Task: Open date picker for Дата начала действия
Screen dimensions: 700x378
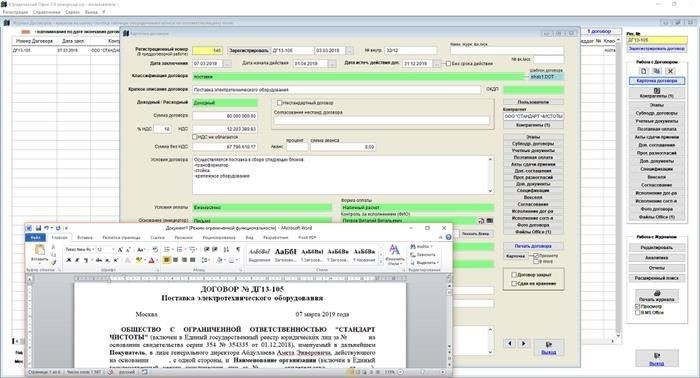Action: click(332, 64)
